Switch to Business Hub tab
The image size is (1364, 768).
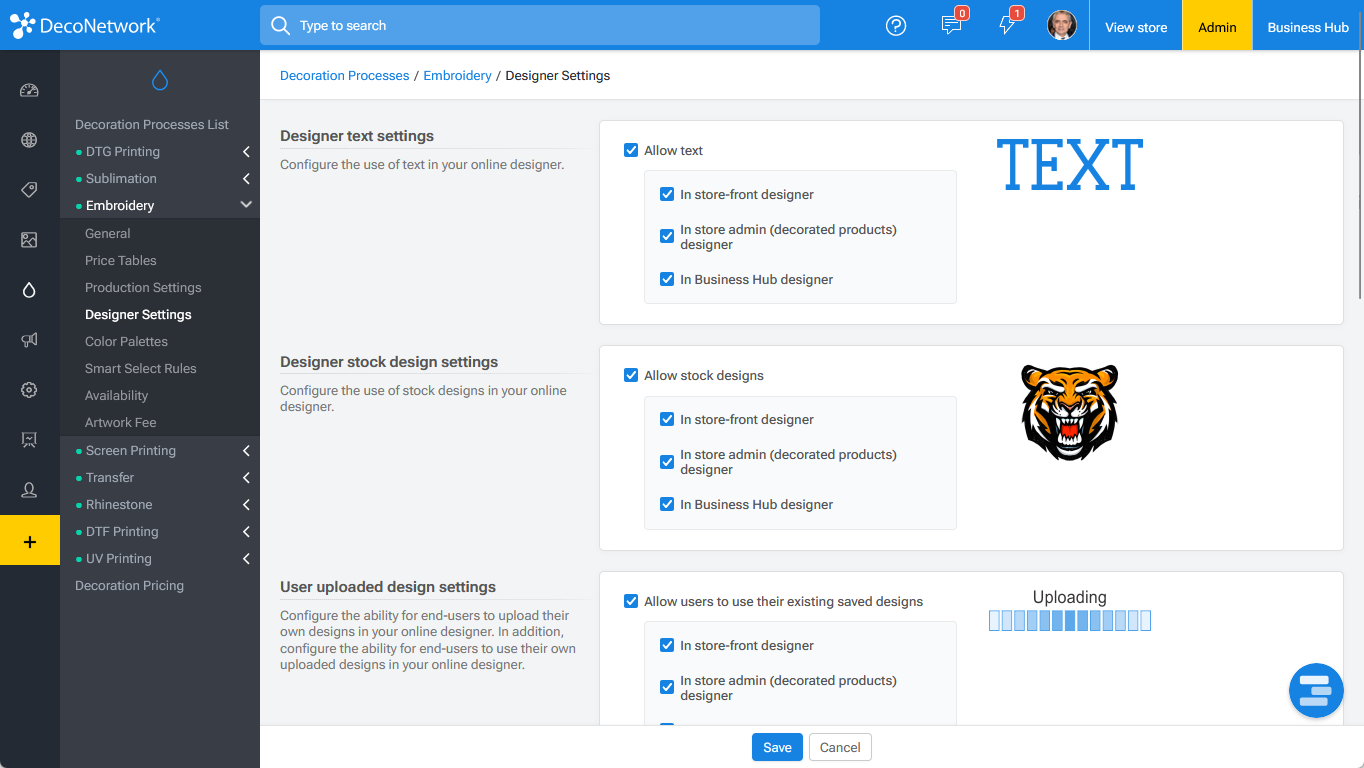point(1308,27)
